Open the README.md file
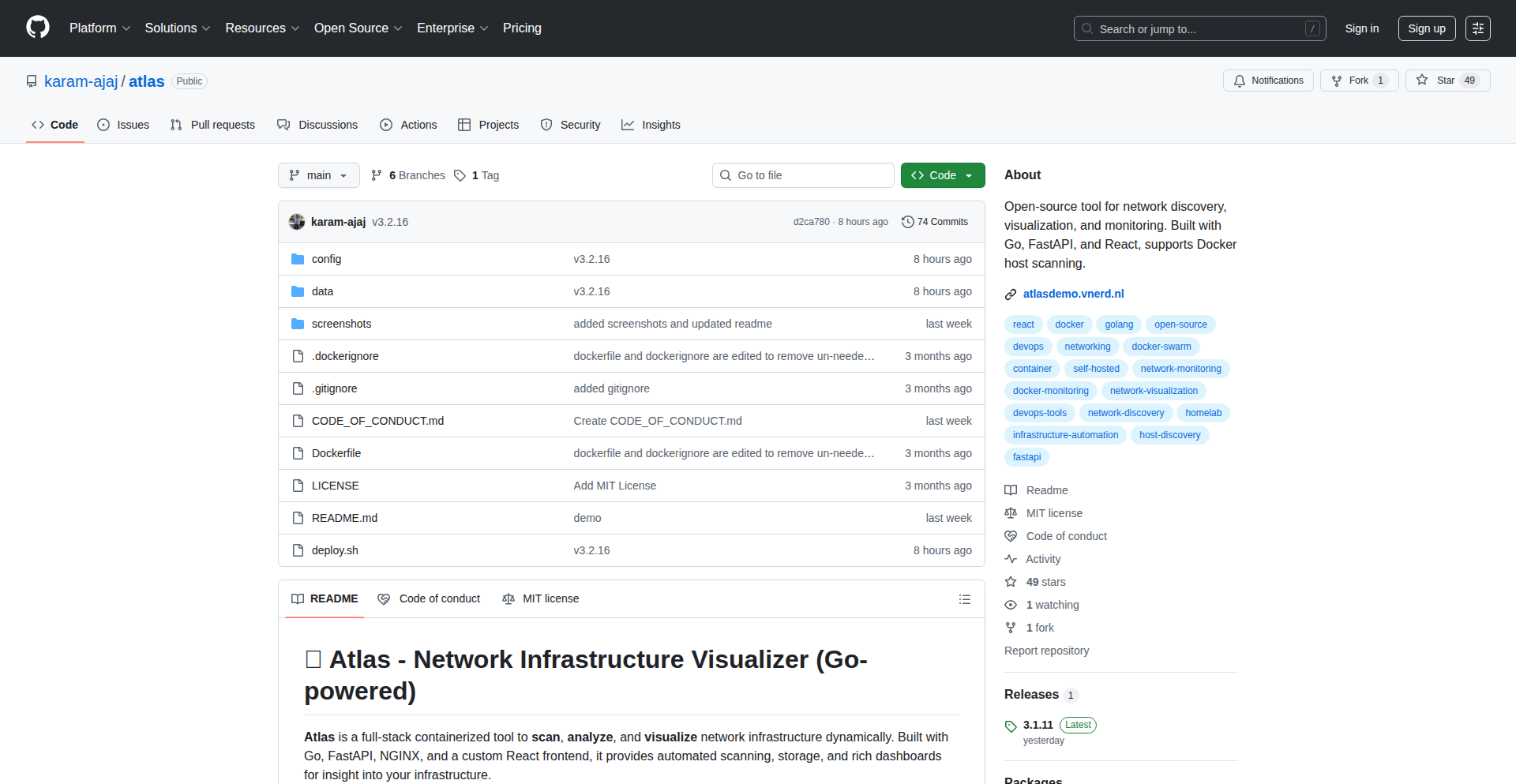 click(344, 518)
